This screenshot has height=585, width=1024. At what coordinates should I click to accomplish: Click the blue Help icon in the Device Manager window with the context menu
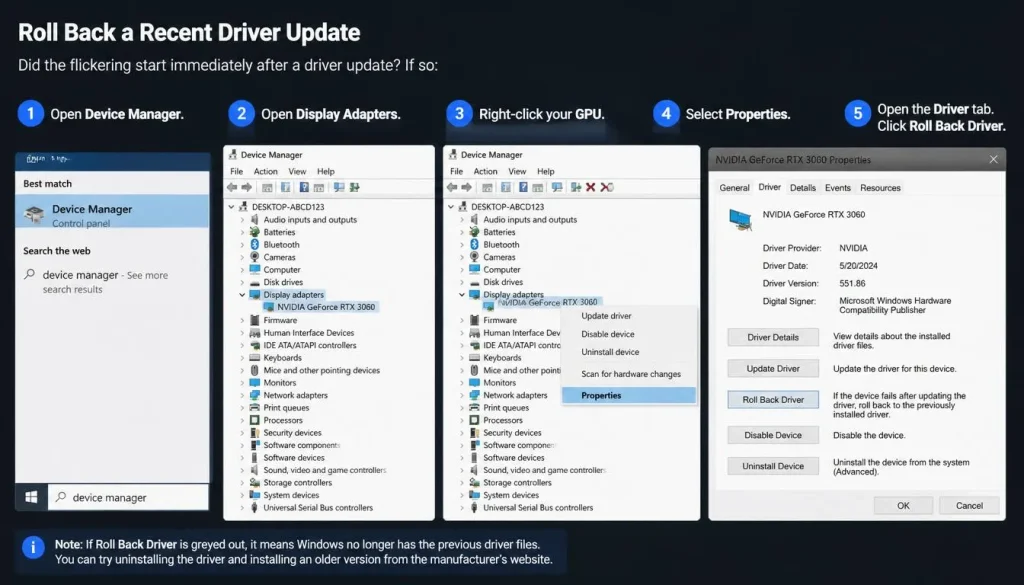tap(523, 187)
